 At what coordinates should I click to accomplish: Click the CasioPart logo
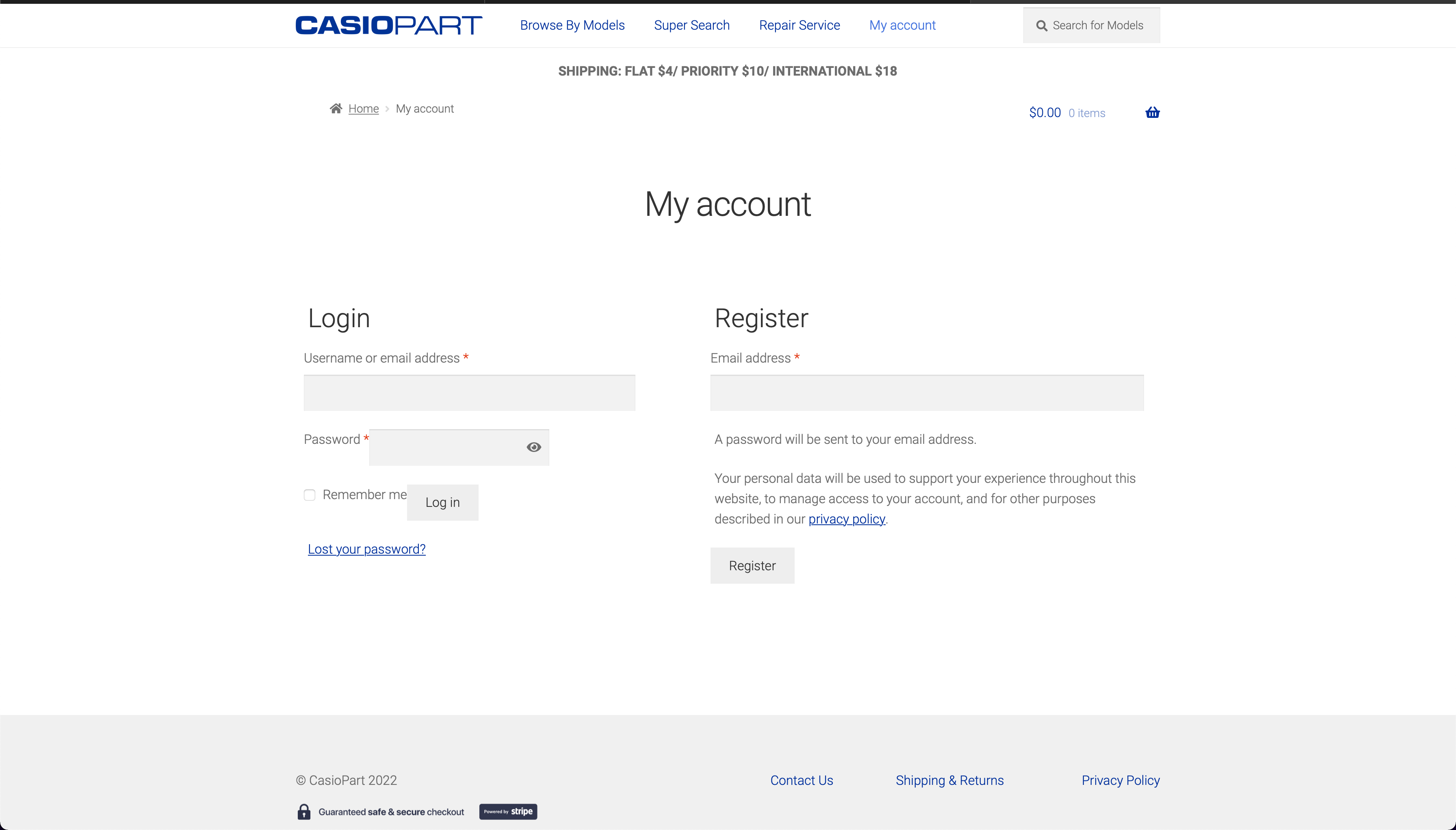388,25
